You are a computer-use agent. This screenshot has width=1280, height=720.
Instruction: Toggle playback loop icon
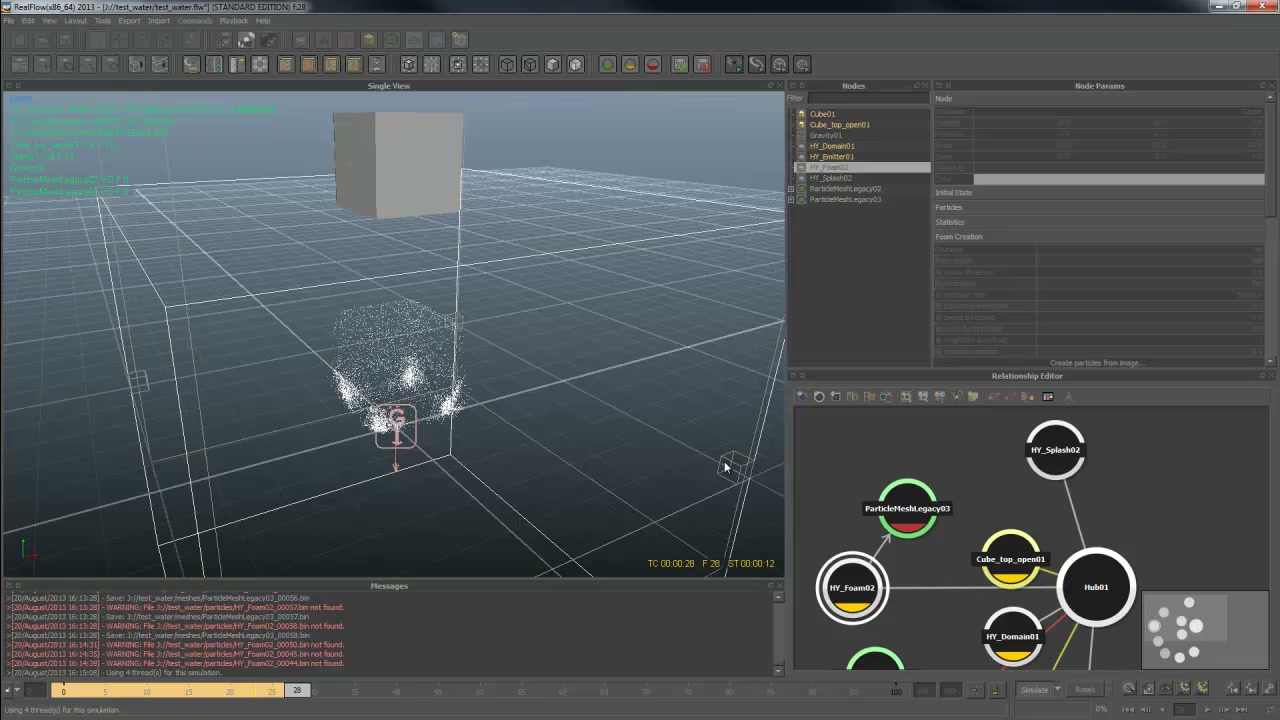click(x=1270, y=709)
